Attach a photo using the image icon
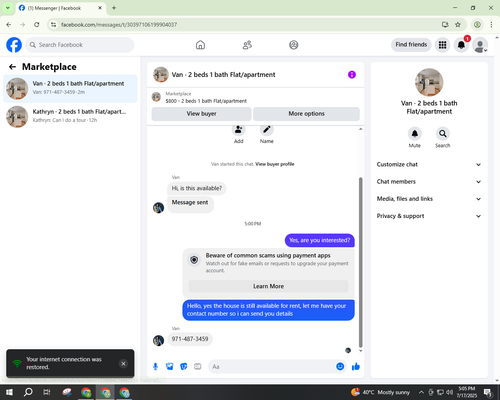The height and width of the screenshot is (400, 500). click(170, 367)
